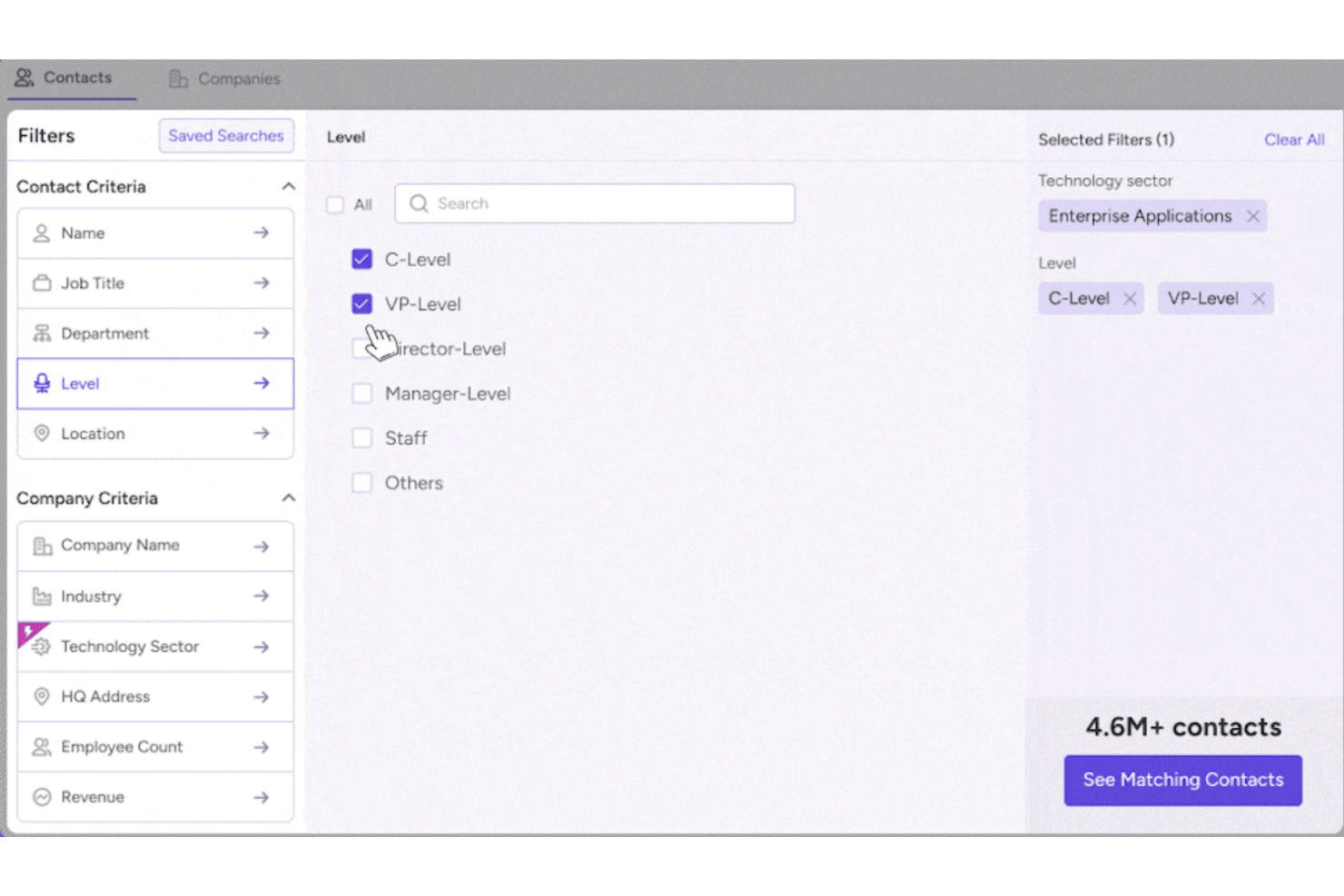Open the Location filter
The width and height of the screenshot is (1344, 896).
[155, 433]
